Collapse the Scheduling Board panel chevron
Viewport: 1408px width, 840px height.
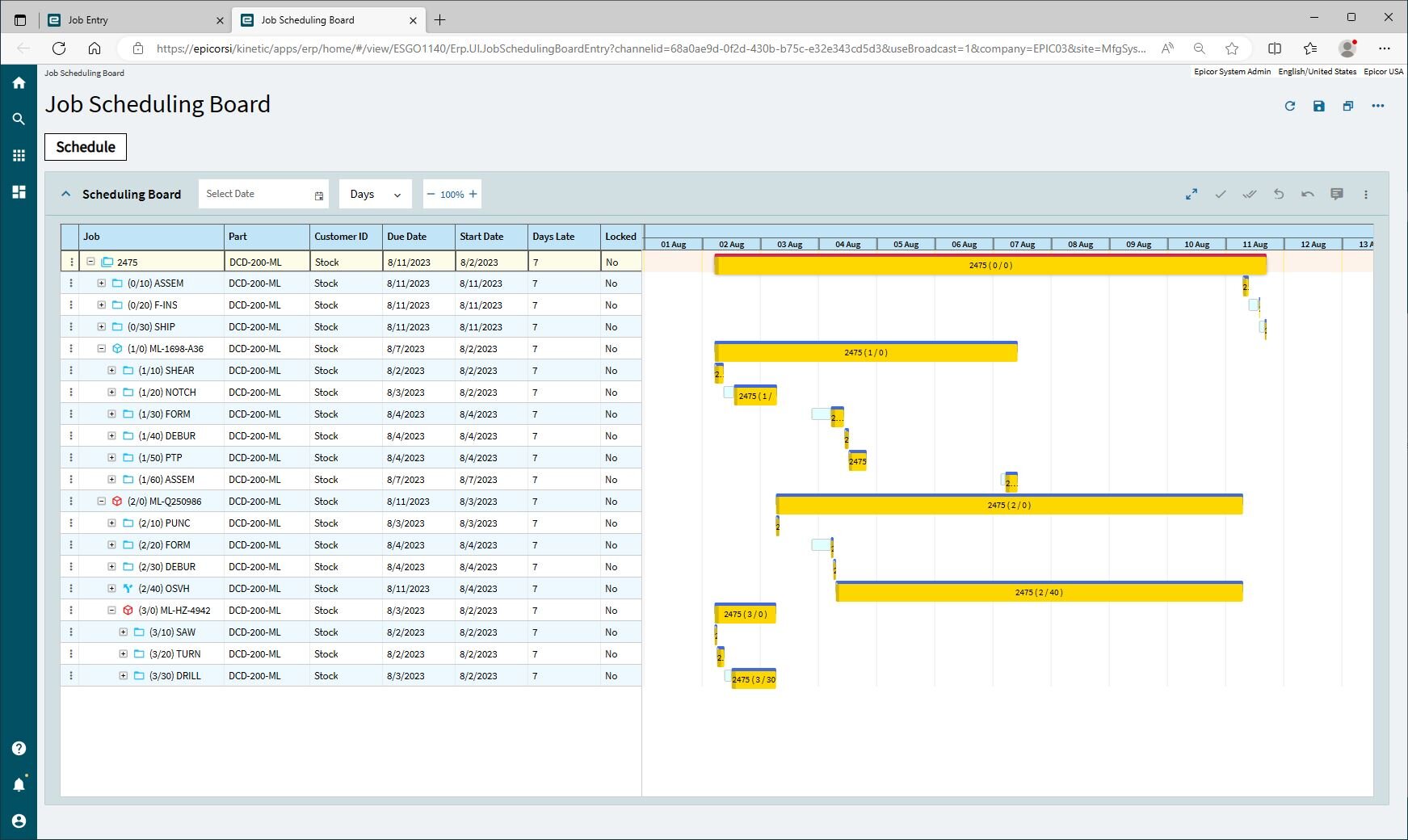coord(65,195)
